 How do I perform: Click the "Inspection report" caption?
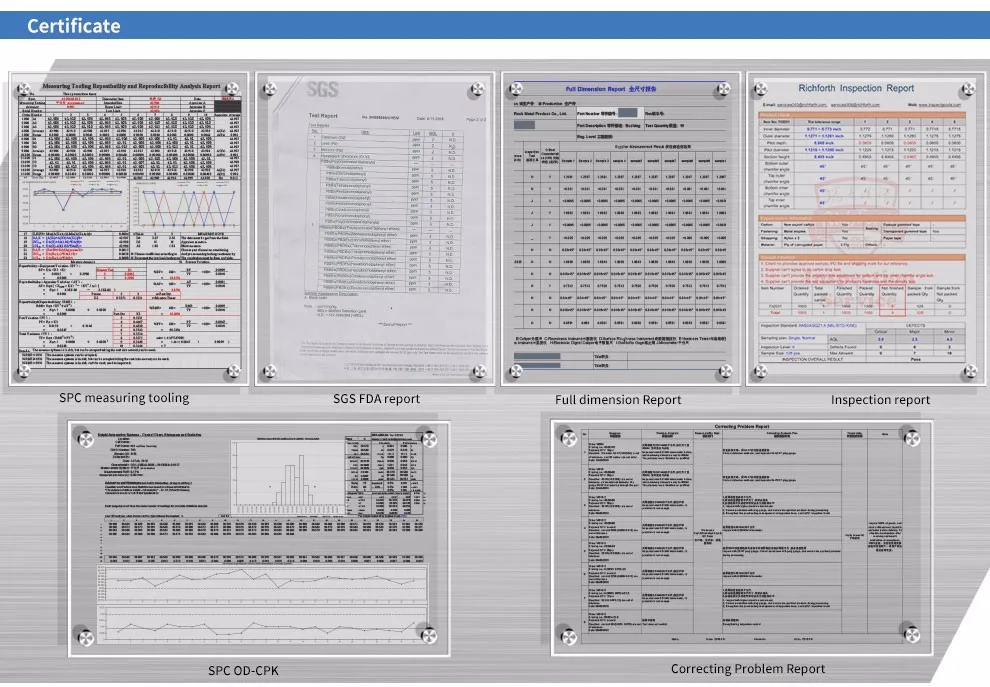880,400
